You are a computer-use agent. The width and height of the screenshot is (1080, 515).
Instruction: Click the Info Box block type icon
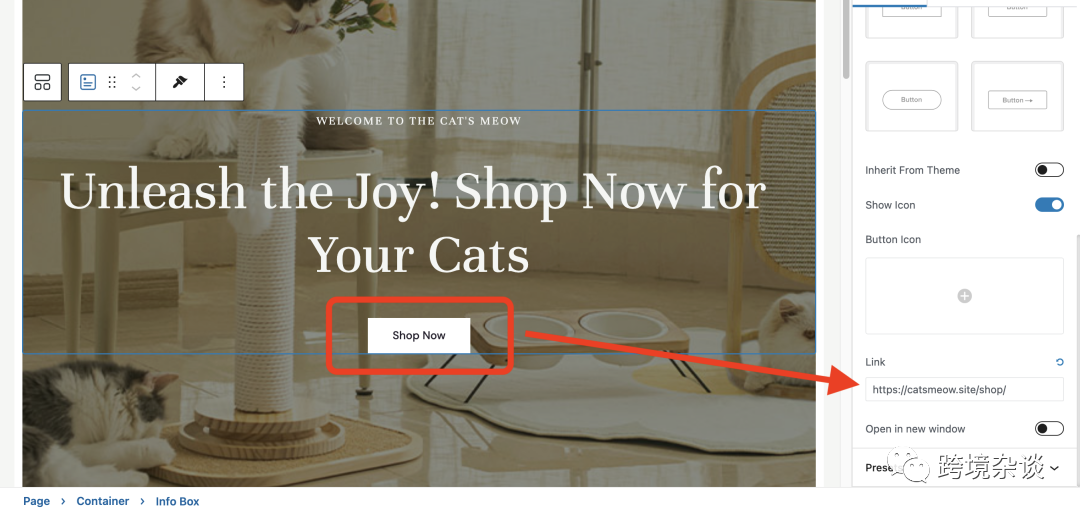coord(88,83)
